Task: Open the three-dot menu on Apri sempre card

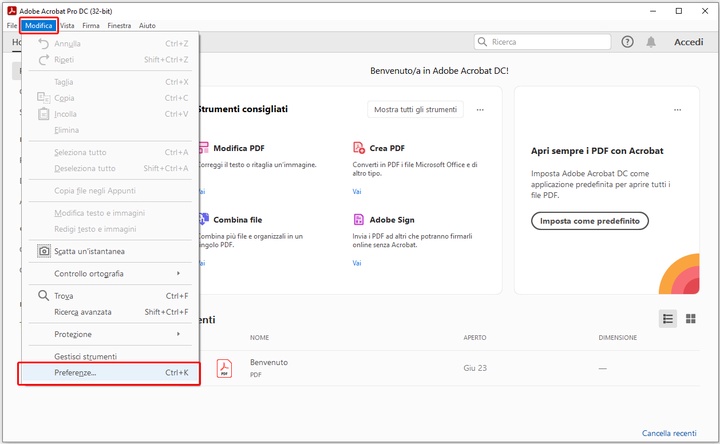Action: (x=677, y=110)
